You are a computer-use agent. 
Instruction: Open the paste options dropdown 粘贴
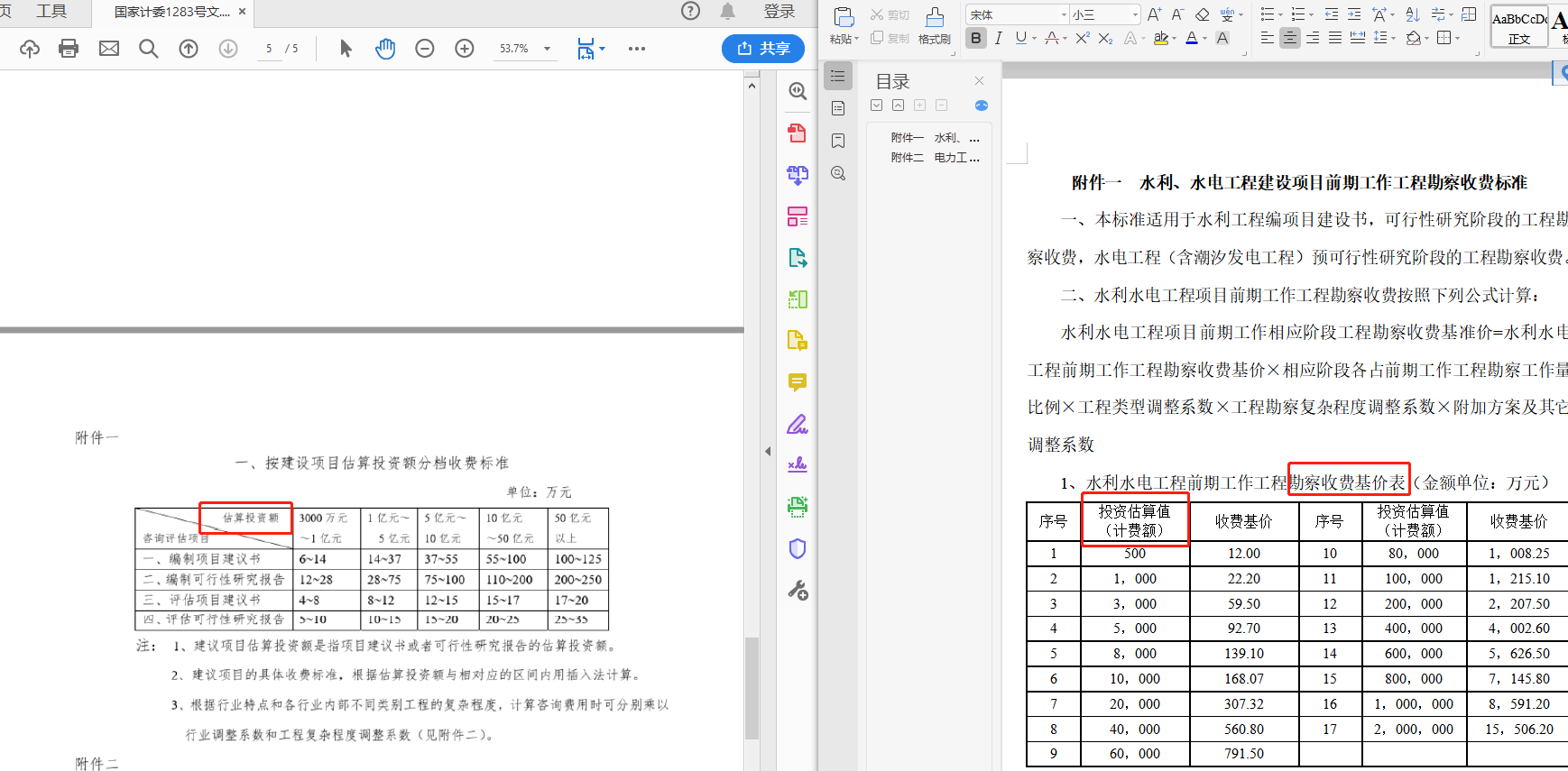(x=844, y=39)
